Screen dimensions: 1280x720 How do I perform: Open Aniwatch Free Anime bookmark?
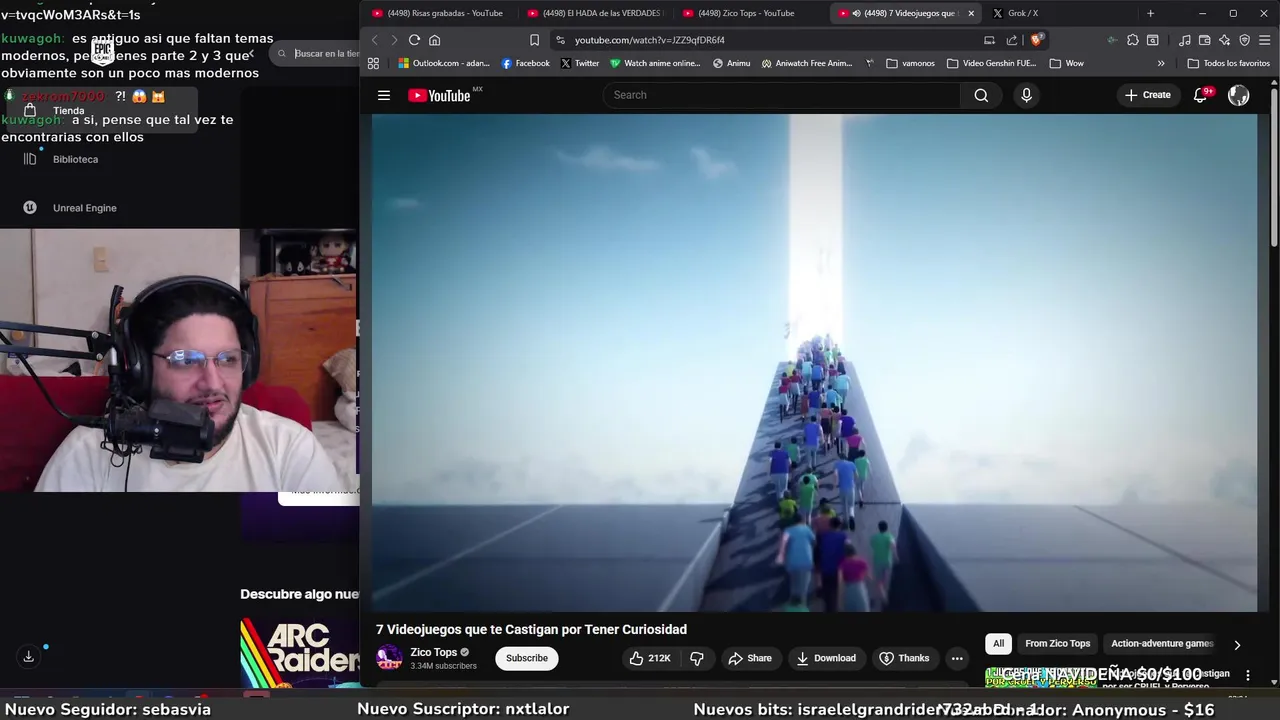click(x=807, y=63)
